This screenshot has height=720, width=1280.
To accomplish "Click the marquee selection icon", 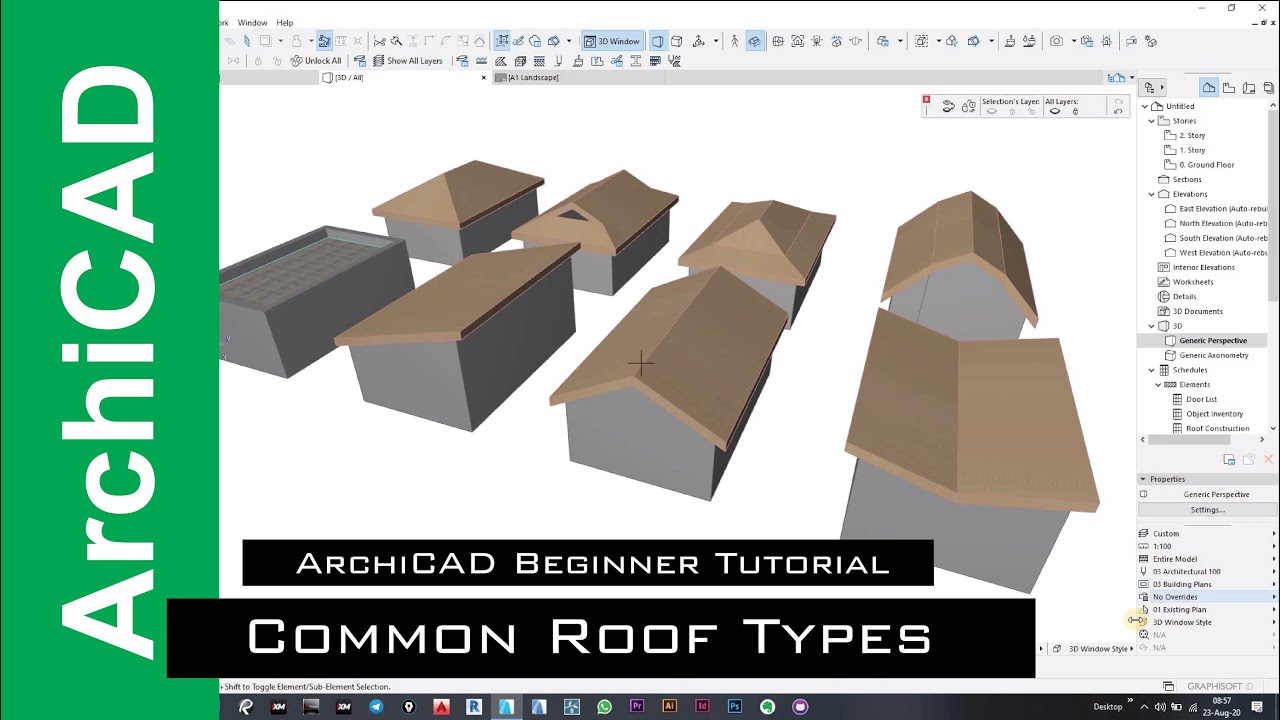I will pyautogui.click(x=922, y=41).
